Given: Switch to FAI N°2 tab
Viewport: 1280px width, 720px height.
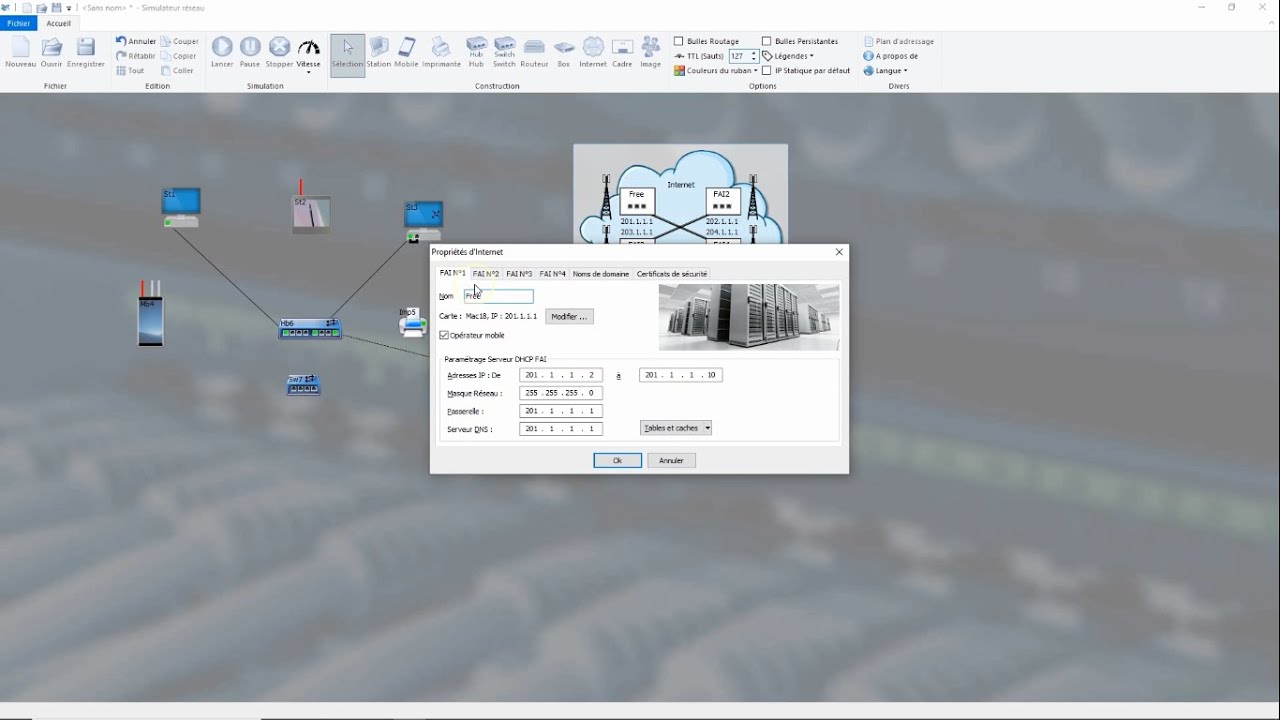Looking at the screenshot, I should [x=486, y=273].
